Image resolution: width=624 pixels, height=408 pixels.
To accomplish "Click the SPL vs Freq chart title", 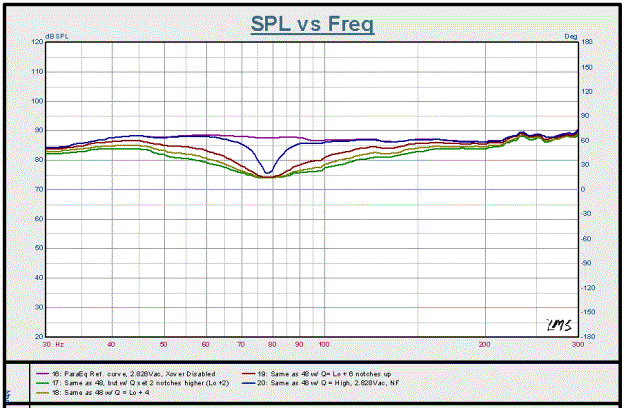I will pyautogui.click(x=312, y=23).
